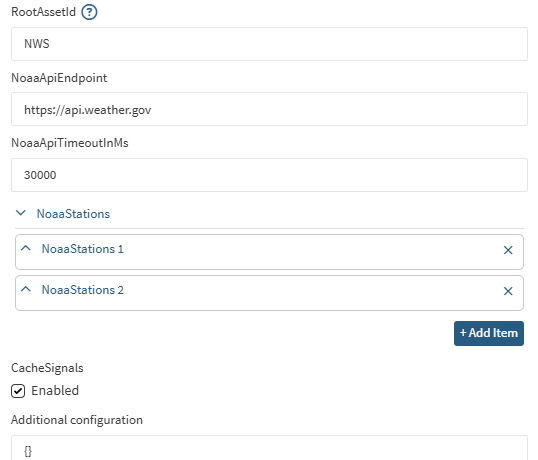
Task: Click the NoaaStations section heading
Action: tap(73, 214)
